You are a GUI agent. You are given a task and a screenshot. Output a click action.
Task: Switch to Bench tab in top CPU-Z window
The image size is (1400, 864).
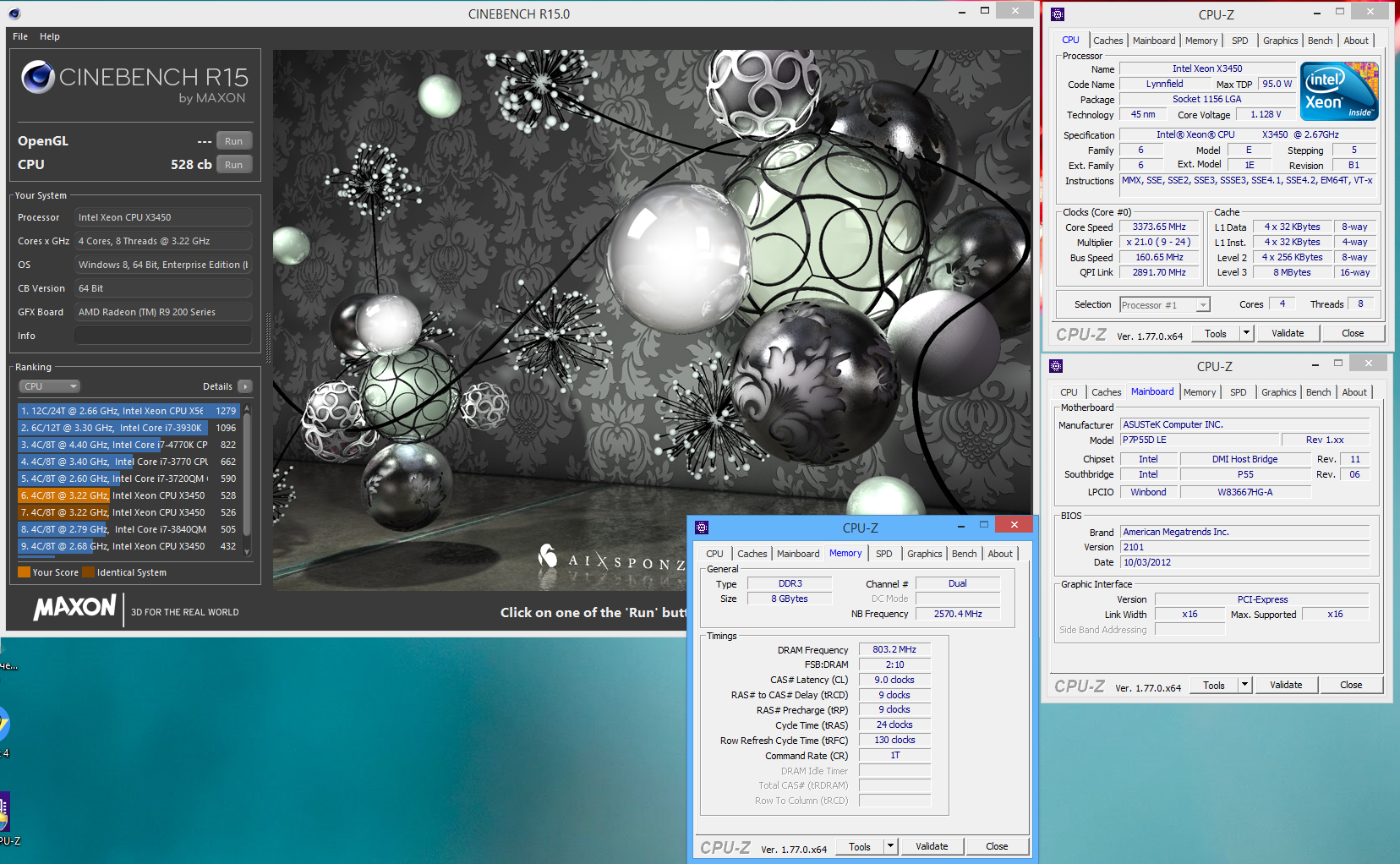(x=1320, y=41)
